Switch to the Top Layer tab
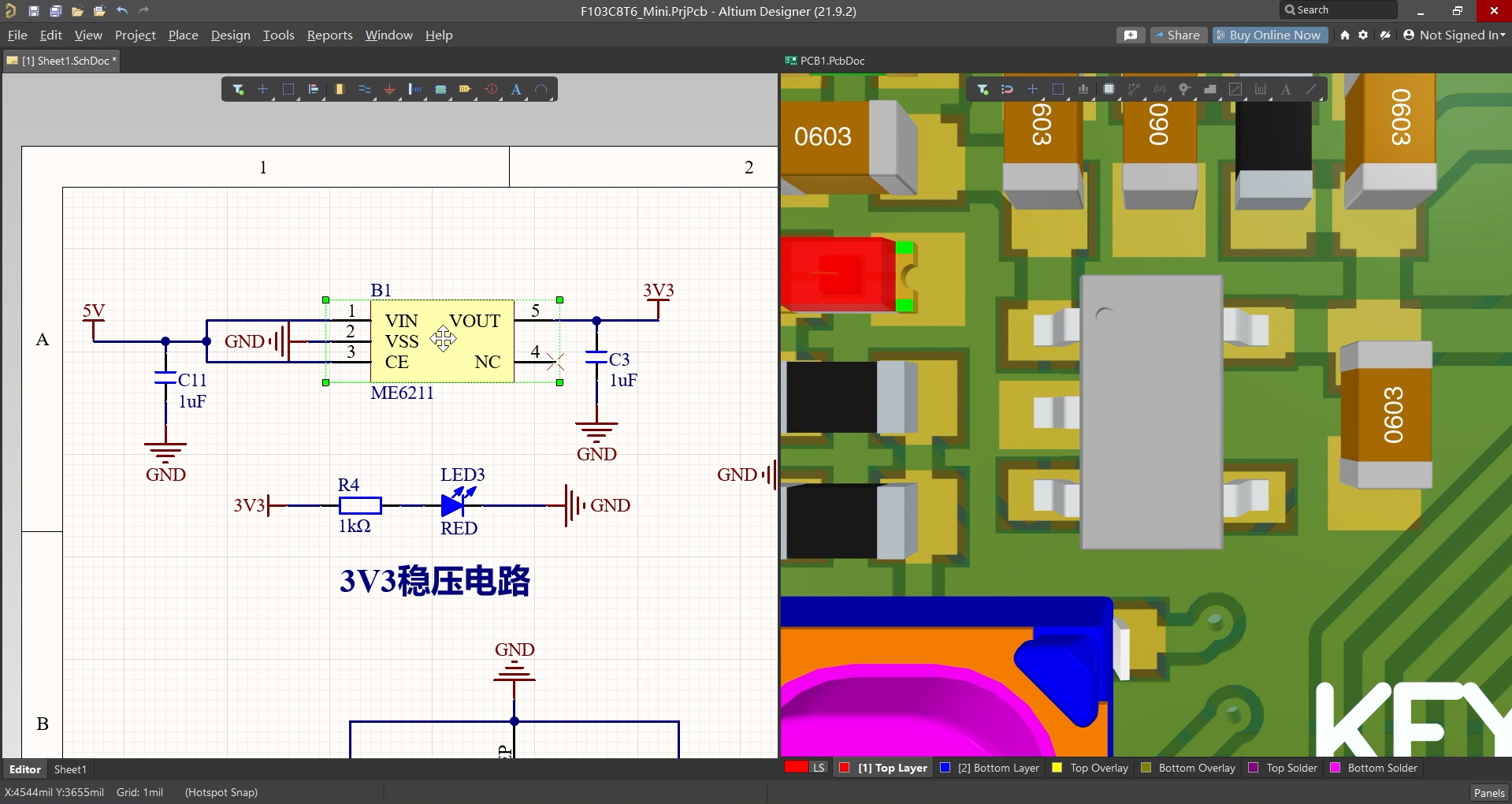Viewport: 1512px width, 804px height. coord(883,768)
